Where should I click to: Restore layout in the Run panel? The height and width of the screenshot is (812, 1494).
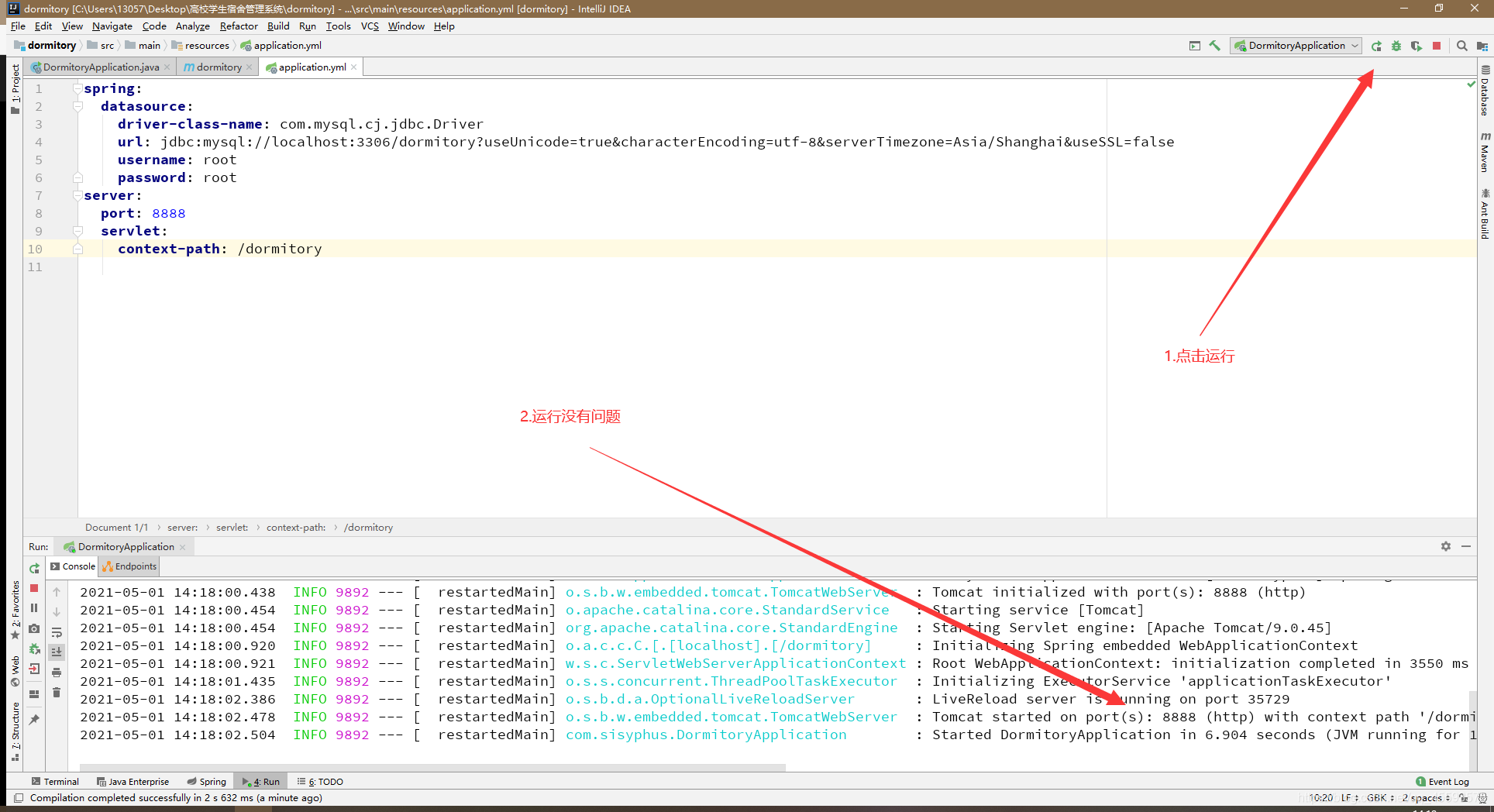click(34, 694)
